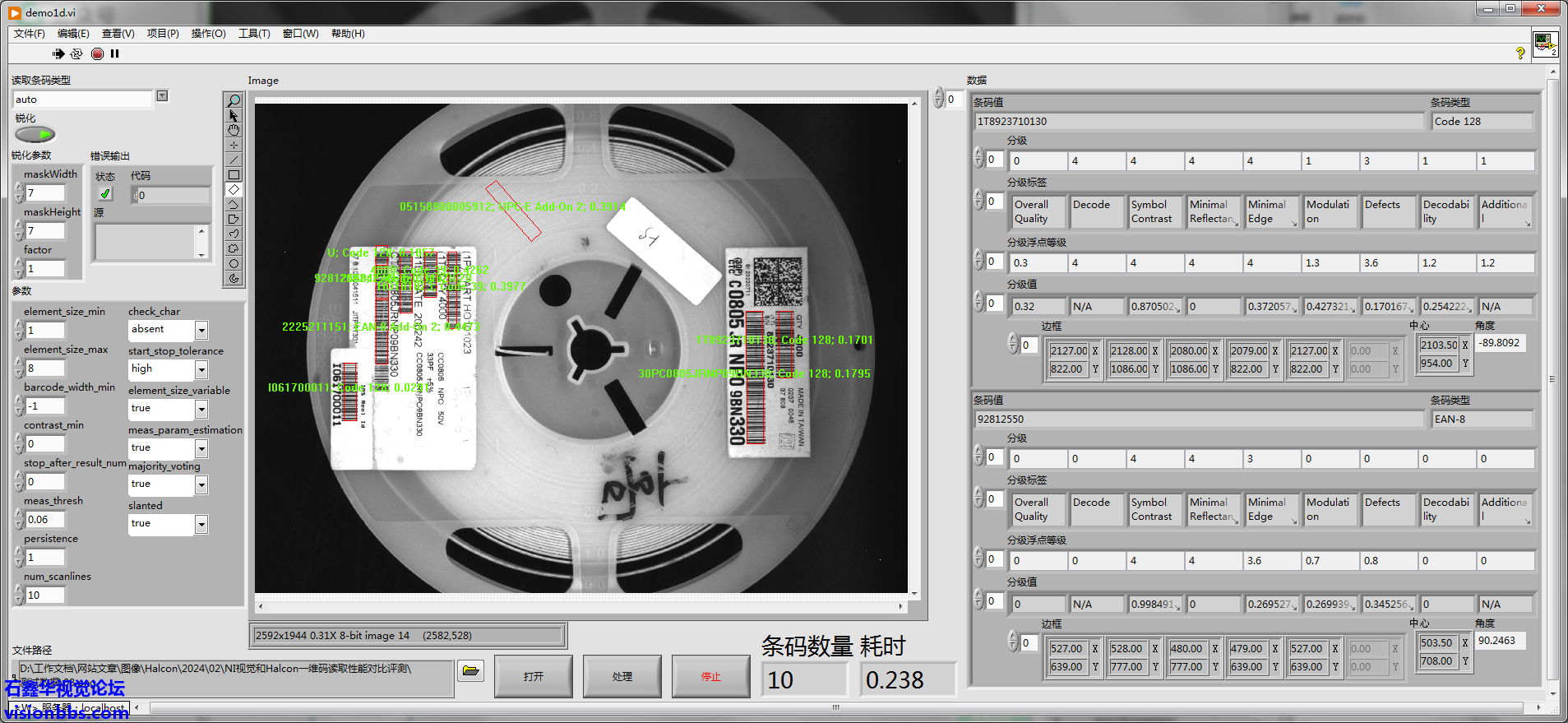Click the Pause execution icon
Screen dimensions: 1568x723
pos(115,53)
